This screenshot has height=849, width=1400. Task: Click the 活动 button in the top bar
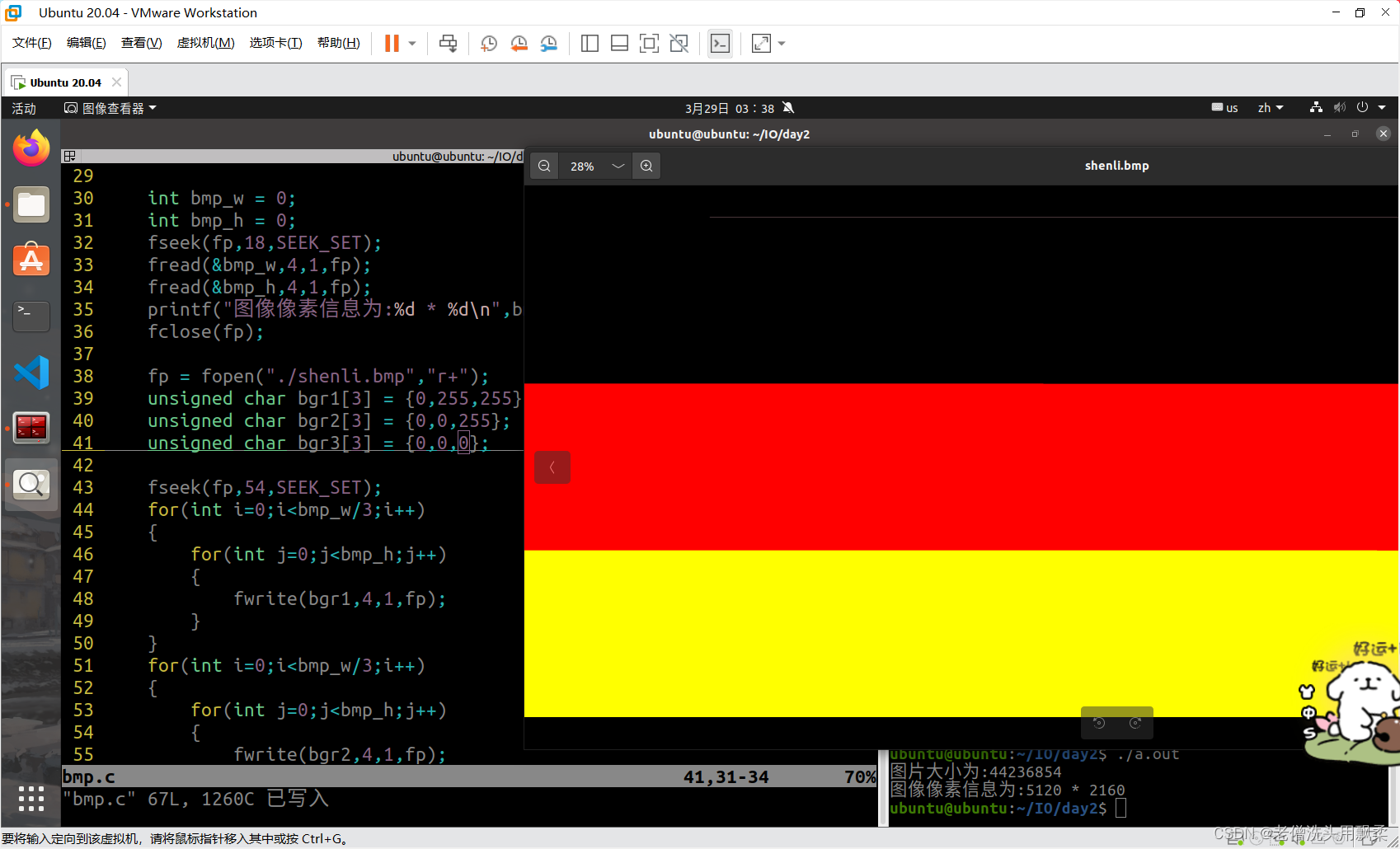coord(23,108)
